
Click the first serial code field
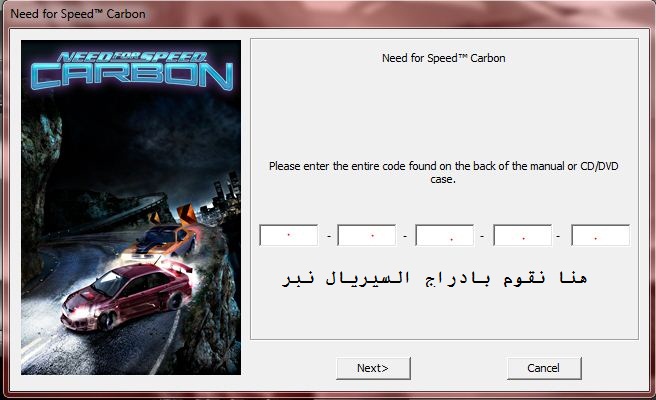coord(289,235)
